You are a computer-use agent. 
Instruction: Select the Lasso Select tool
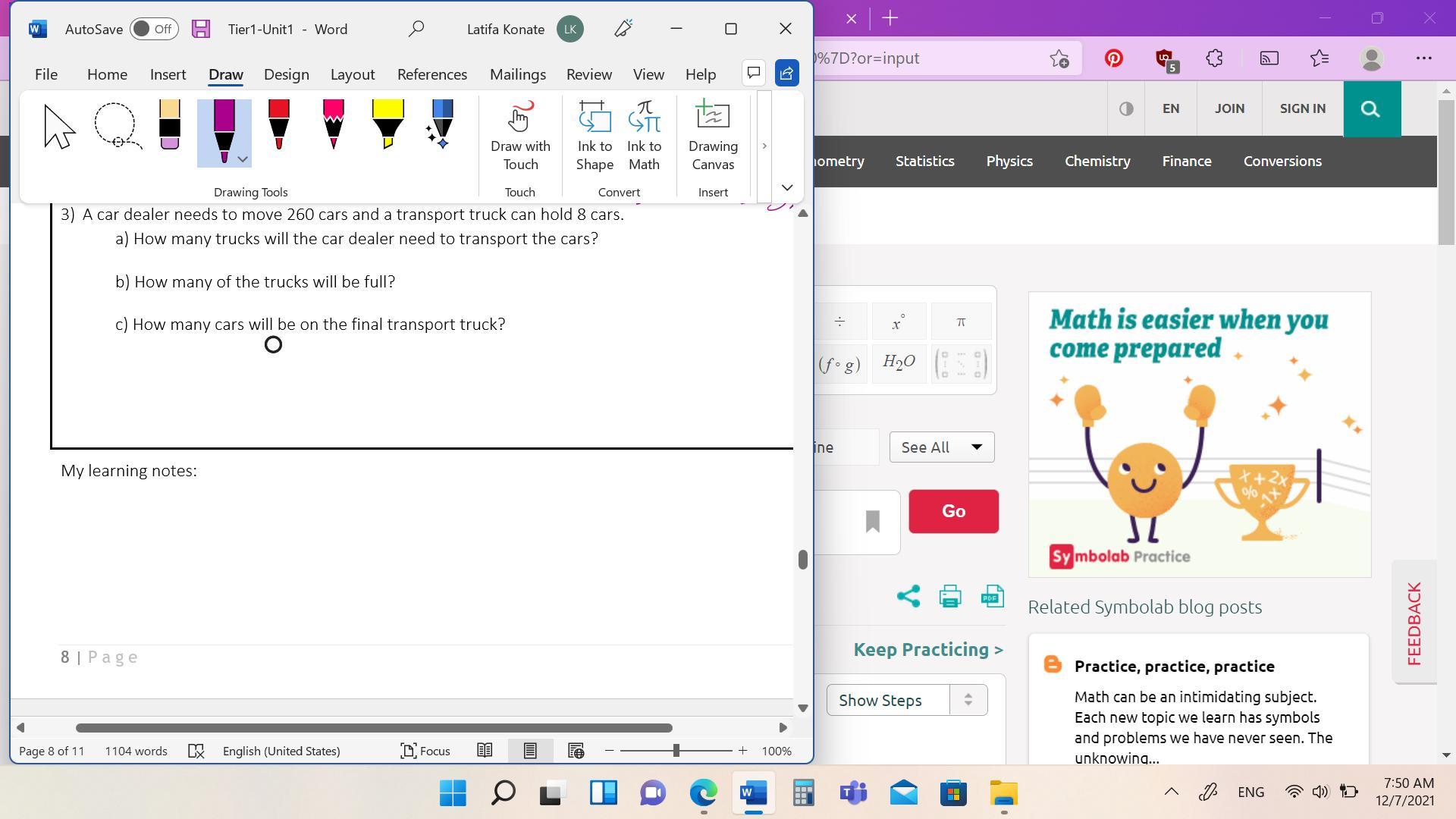116,126
